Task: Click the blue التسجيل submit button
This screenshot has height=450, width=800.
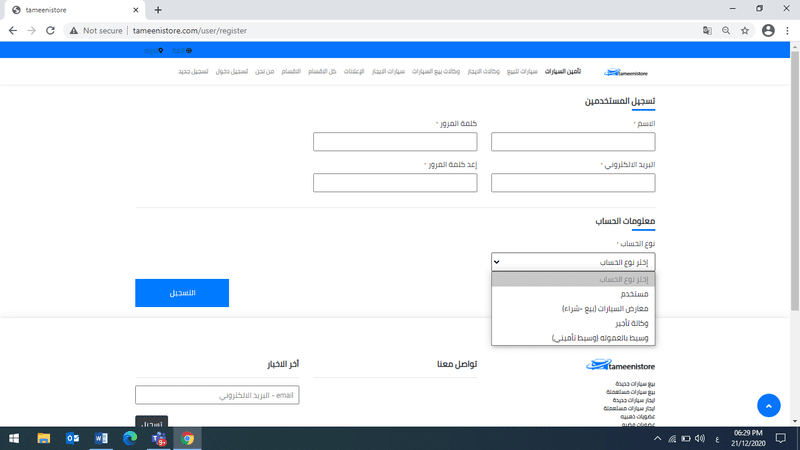Action: 182,293
